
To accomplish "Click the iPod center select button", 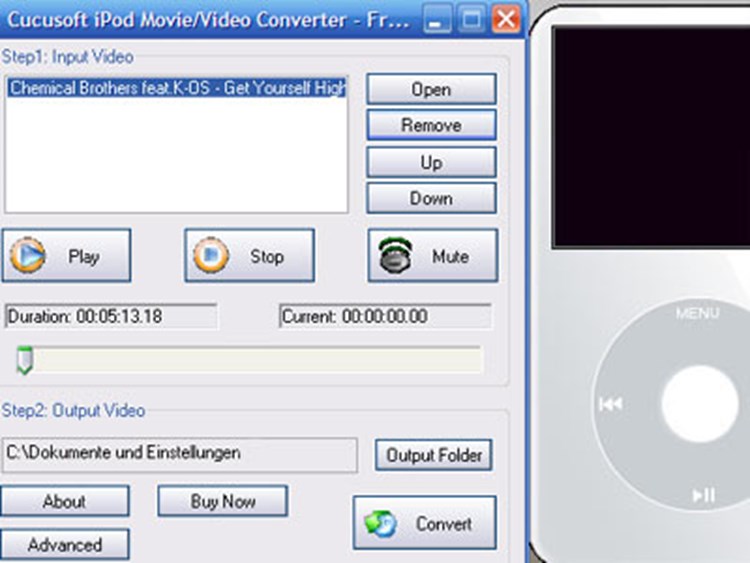I will click(700, 404).
